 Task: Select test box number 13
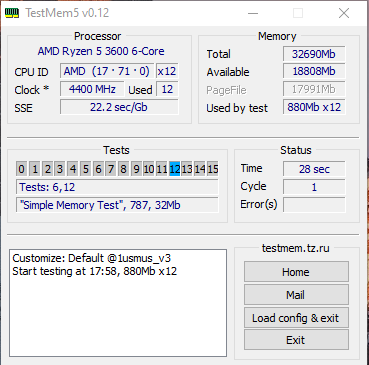(x=187, y=169)
